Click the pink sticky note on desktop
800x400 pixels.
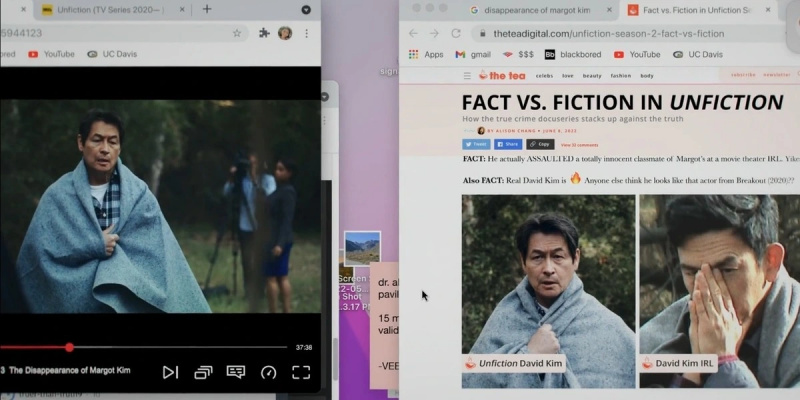pyautogui.click(x=384, y=325)
